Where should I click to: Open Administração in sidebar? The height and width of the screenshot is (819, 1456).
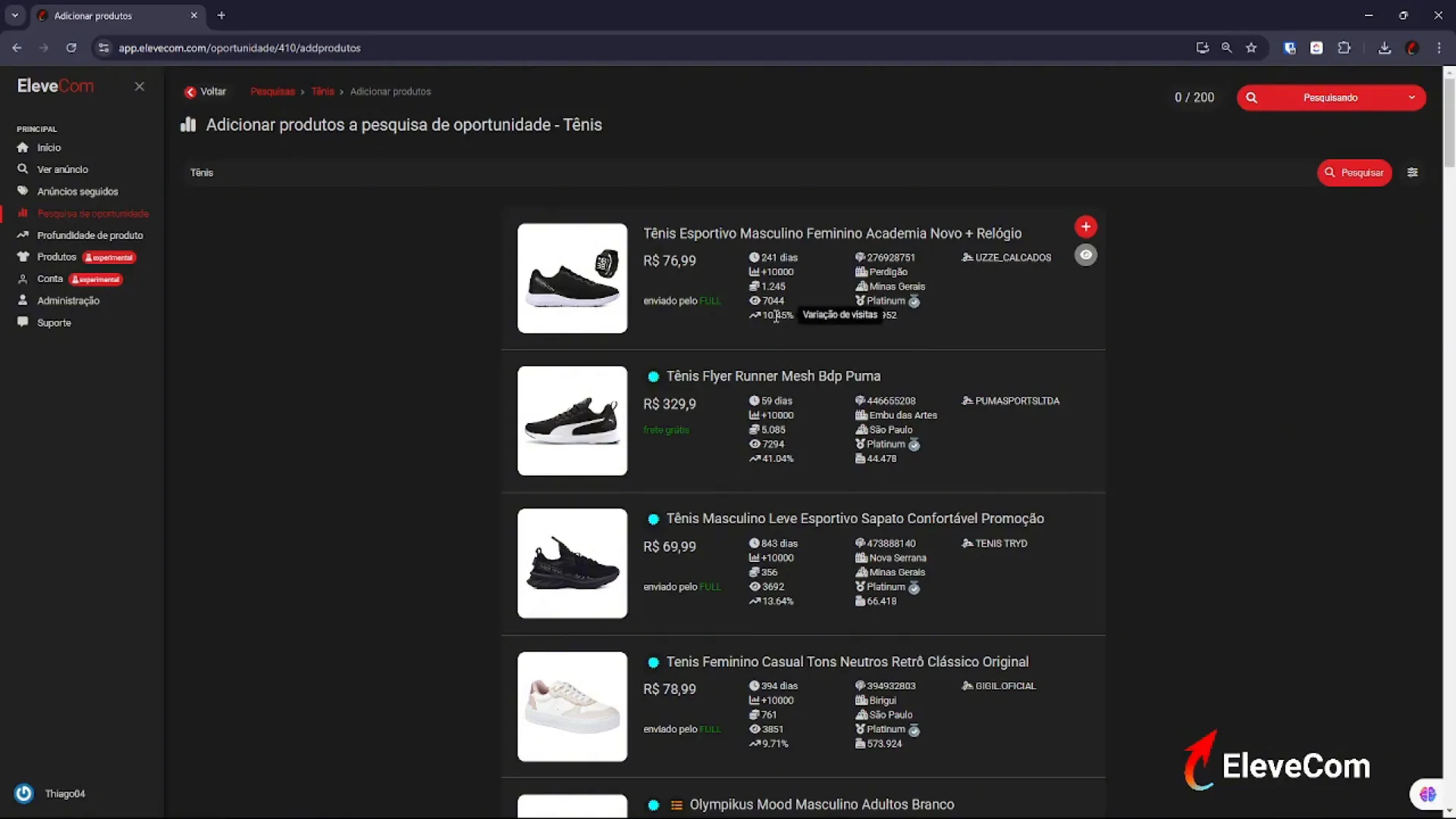(68, 301)
